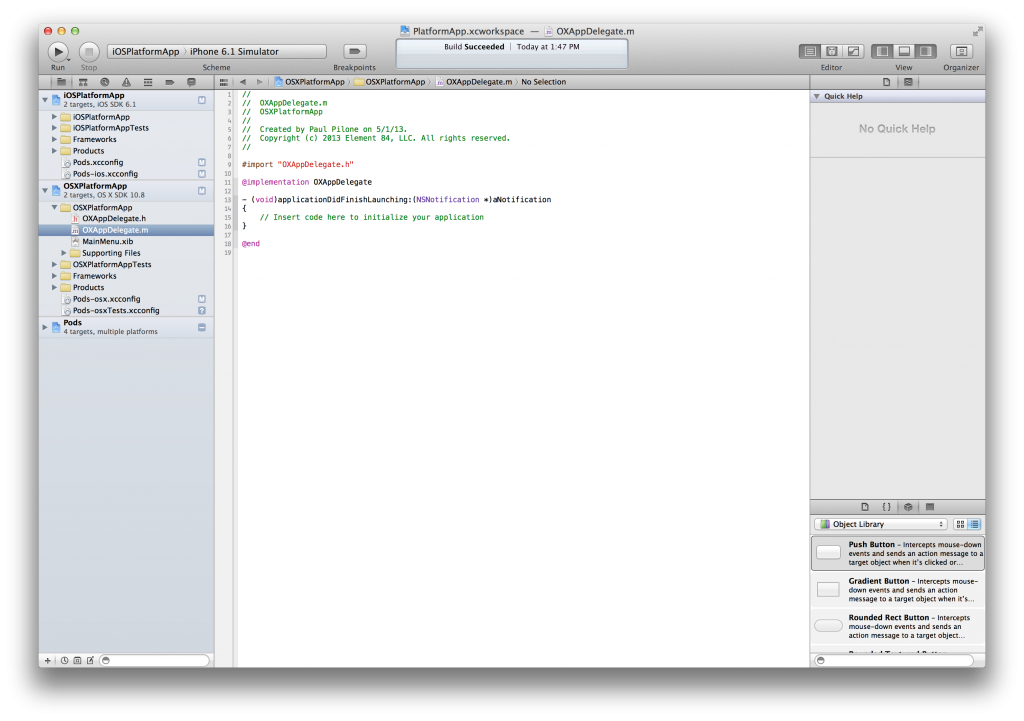Select Rounded Rect Button in Object Library
The image size is (1024, 721).
pyautogui.click(x=897, y=626)
